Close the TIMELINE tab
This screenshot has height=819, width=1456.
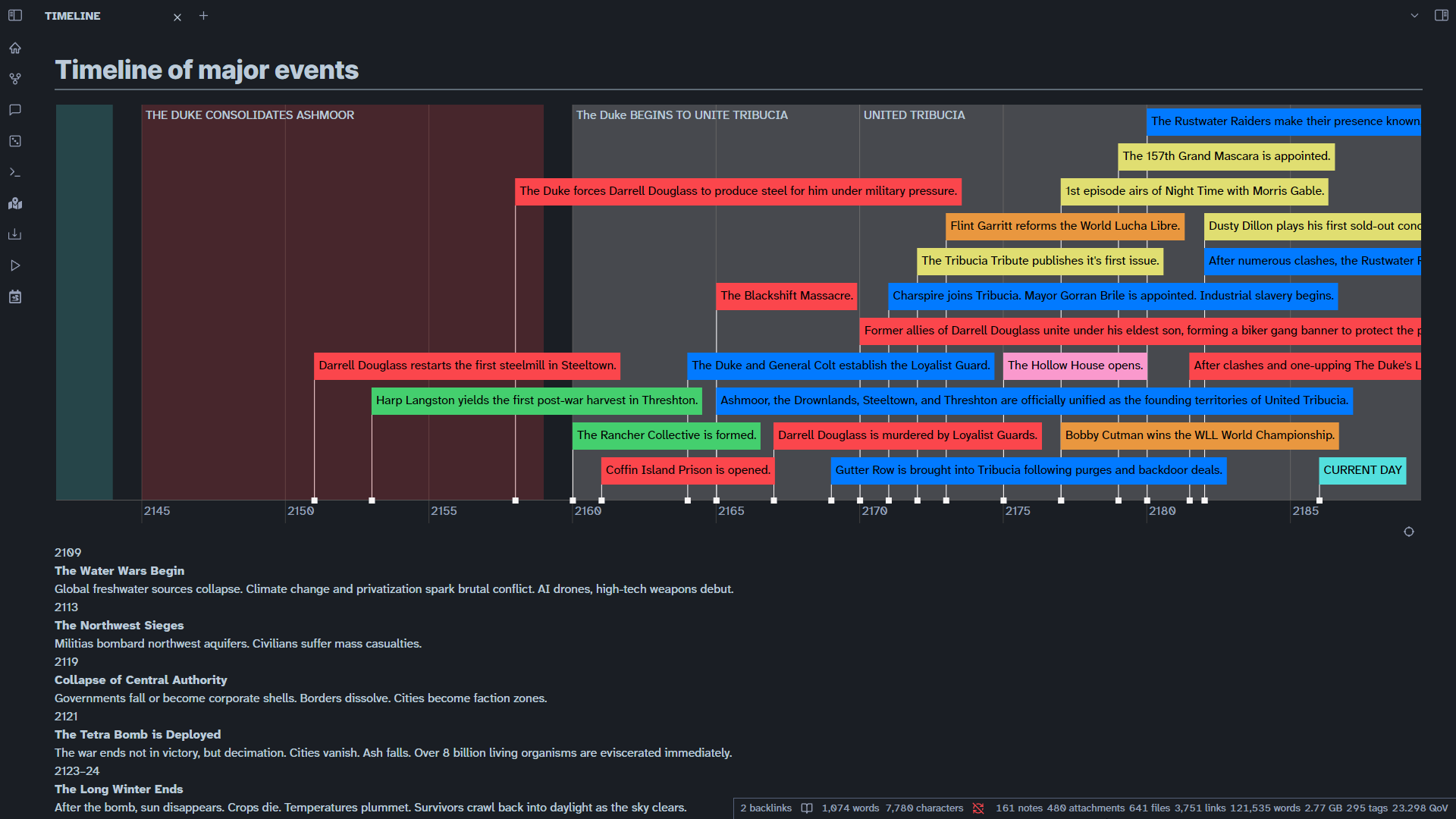tap(177, 17)
